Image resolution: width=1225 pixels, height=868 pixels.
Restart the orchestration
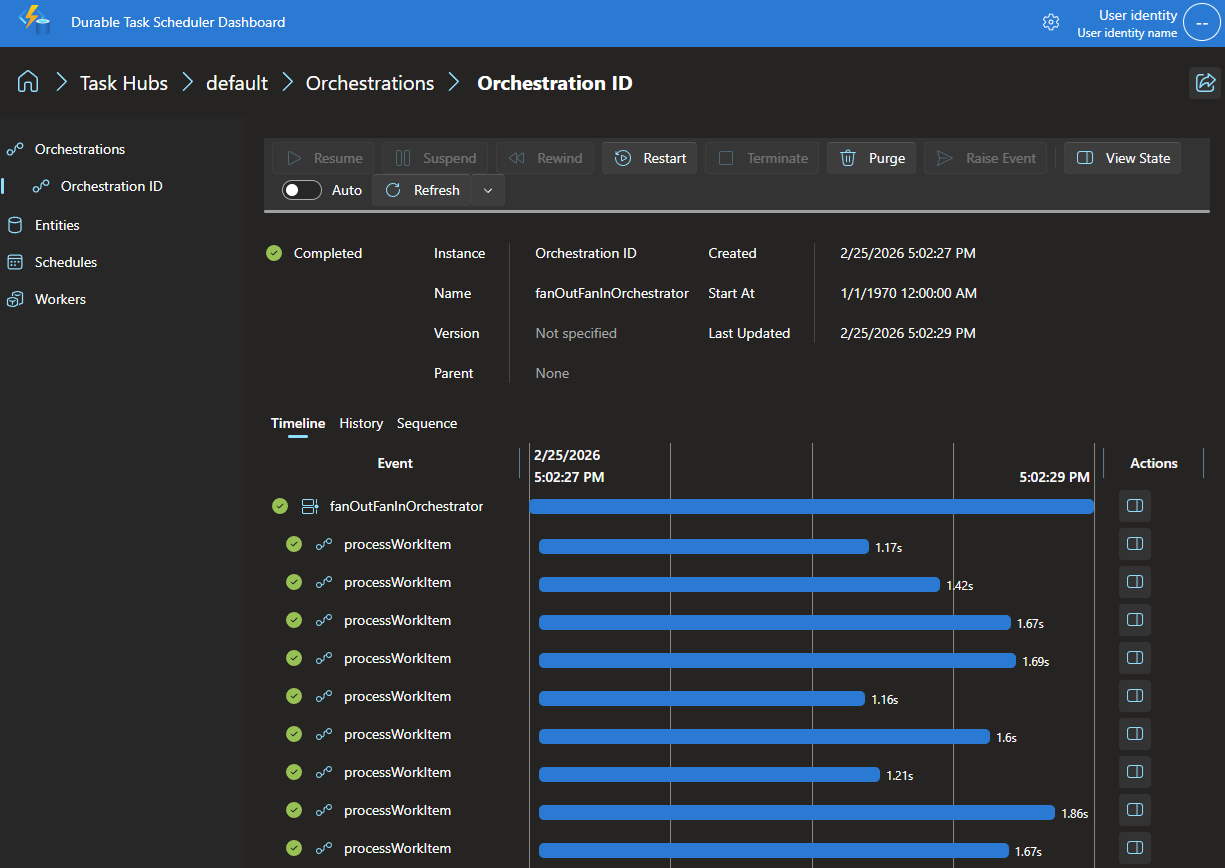(x=649, y=157)
